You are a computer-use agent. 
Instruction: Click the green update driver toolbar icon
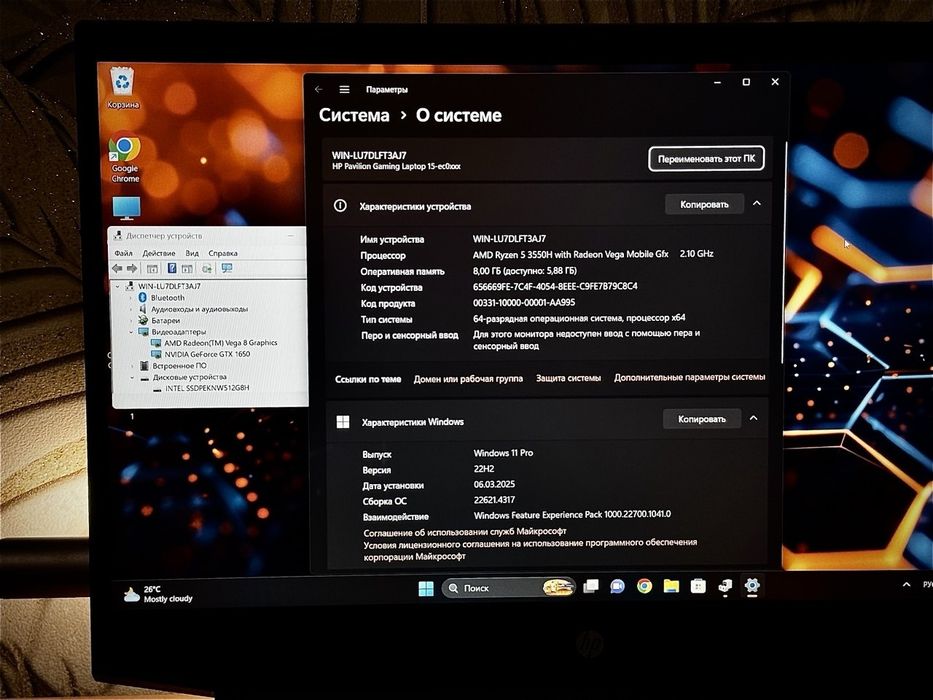(206, 269)
